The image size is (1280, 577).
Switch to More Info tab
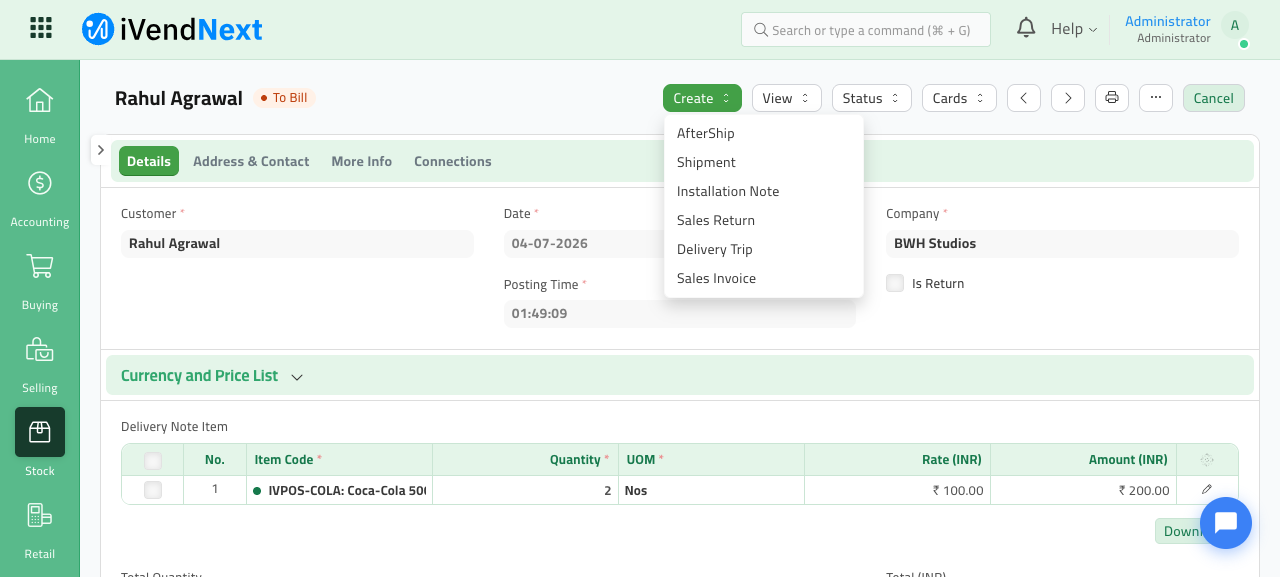click(362, 161)
